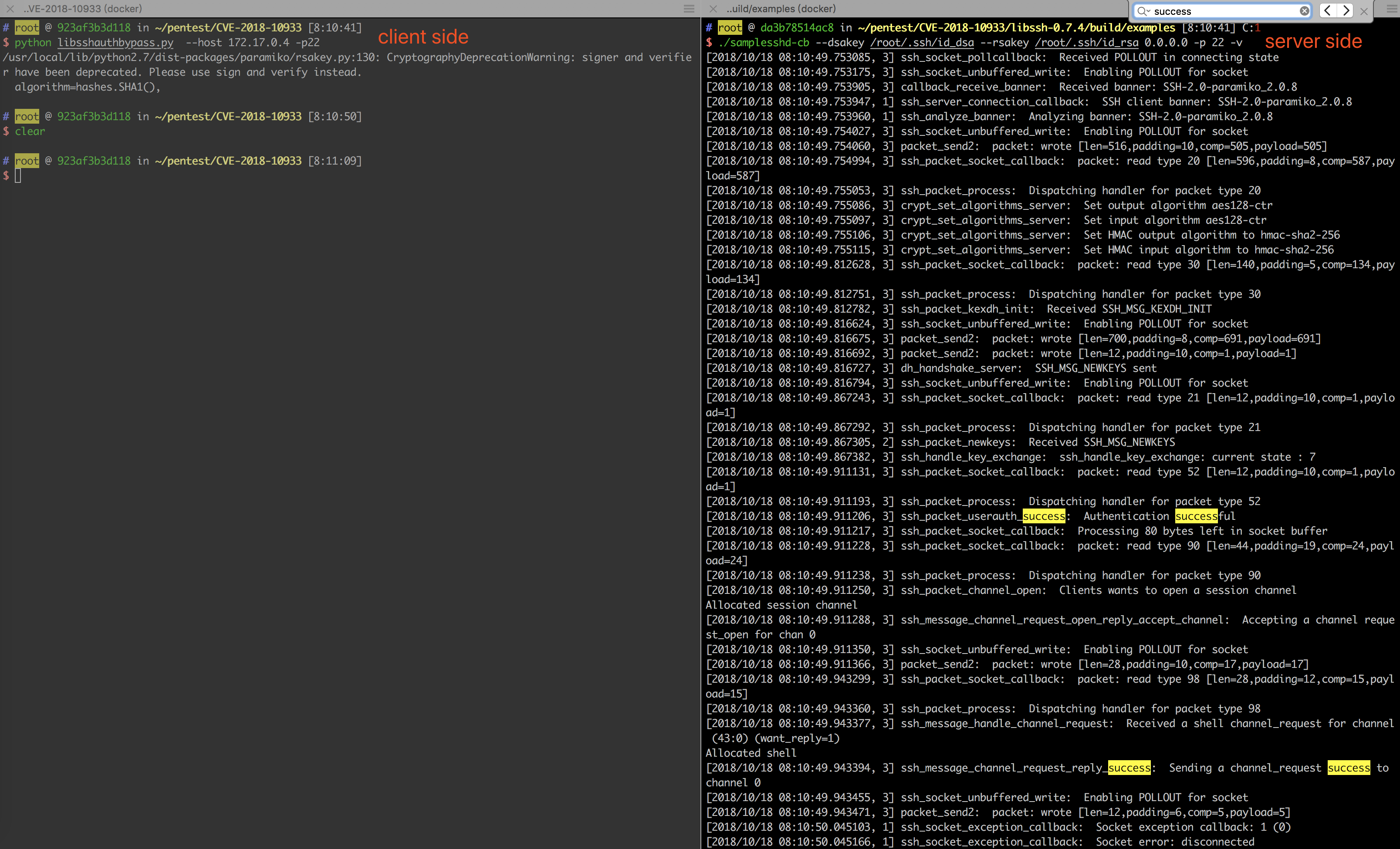Jump to the next search match
This screenshot has width=1400, height=849.
click(1346, 10)
